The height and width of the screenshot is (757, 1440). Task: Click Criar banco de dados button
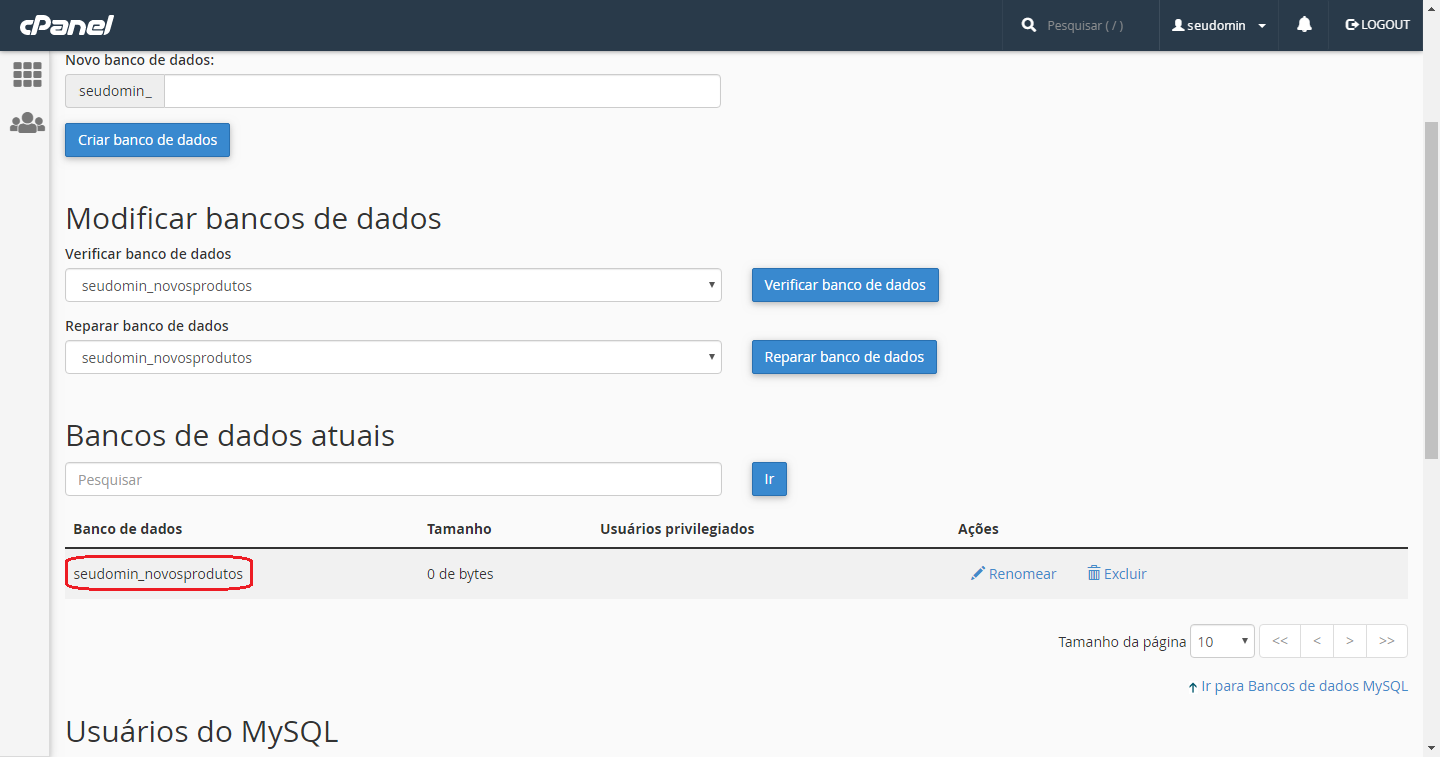pyautogui.click(x=148, y=140)
